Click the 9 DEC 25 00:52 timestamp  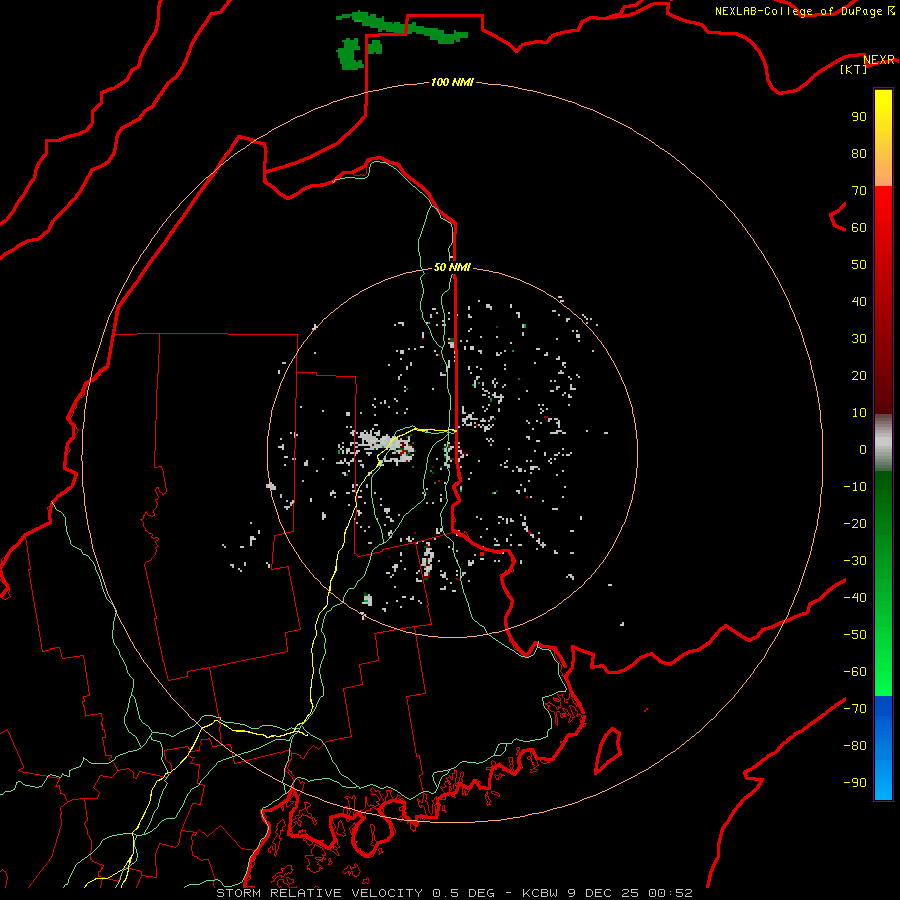tap(631, 893)
